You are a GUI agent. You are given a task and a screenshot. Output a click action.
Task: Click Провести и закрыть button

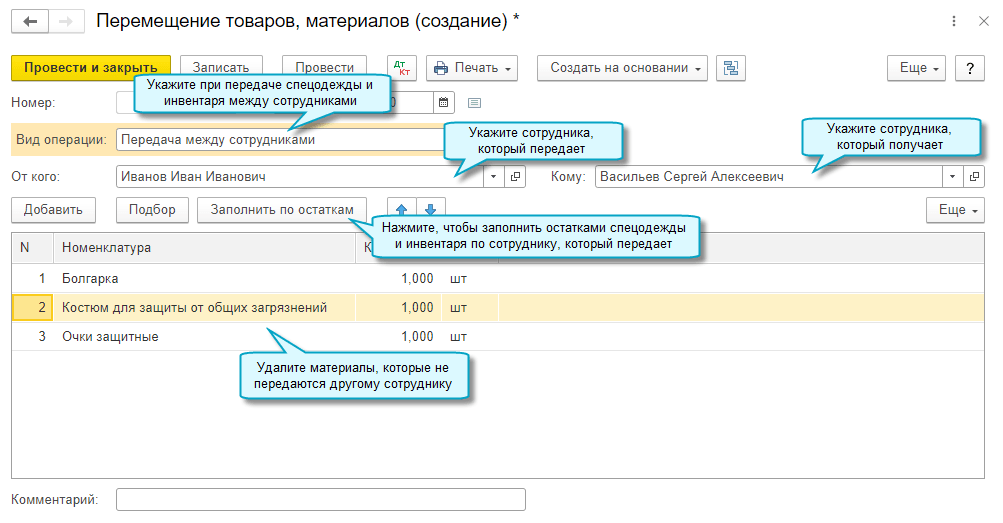click(91, 68)
